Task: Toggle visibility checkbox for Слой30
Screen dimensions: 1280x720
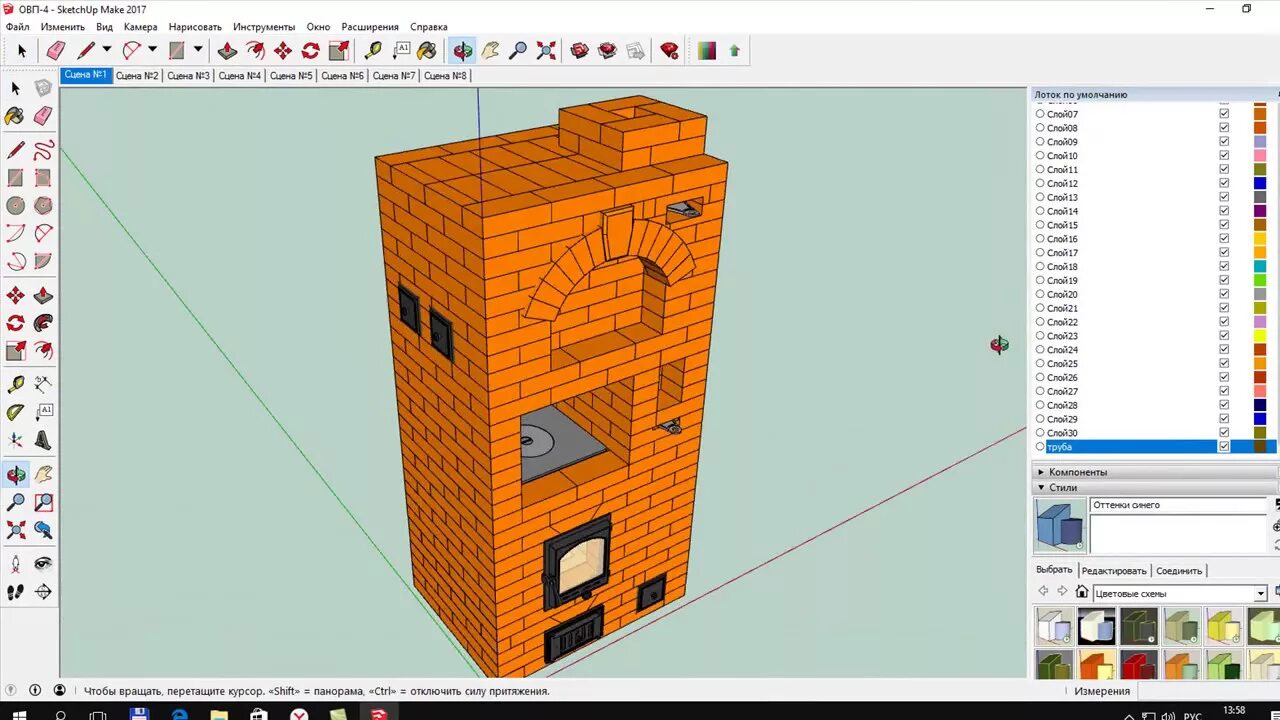Action: click(x=1224, y=433)
